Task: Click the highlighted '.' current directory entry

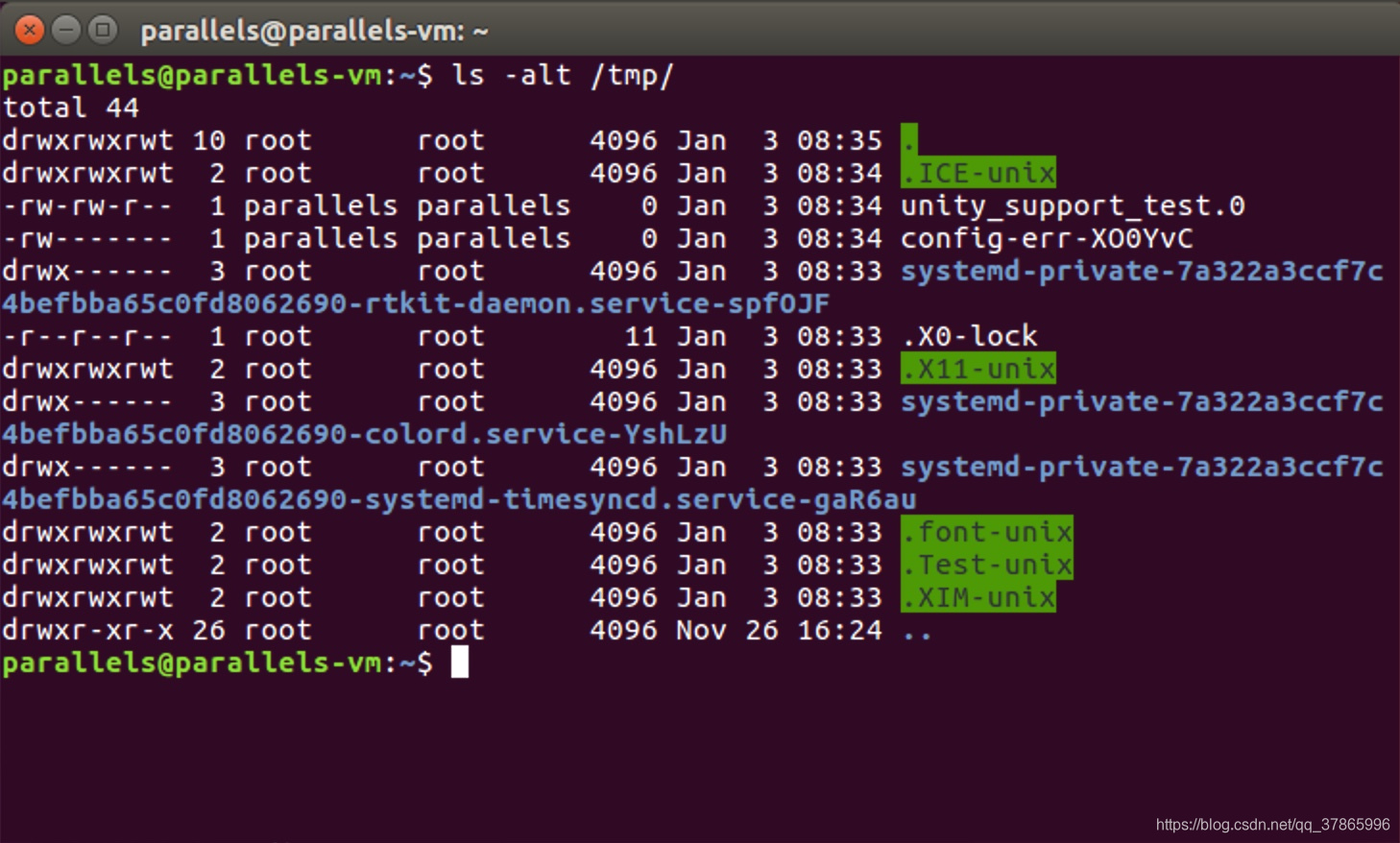Action: point(909,140)
